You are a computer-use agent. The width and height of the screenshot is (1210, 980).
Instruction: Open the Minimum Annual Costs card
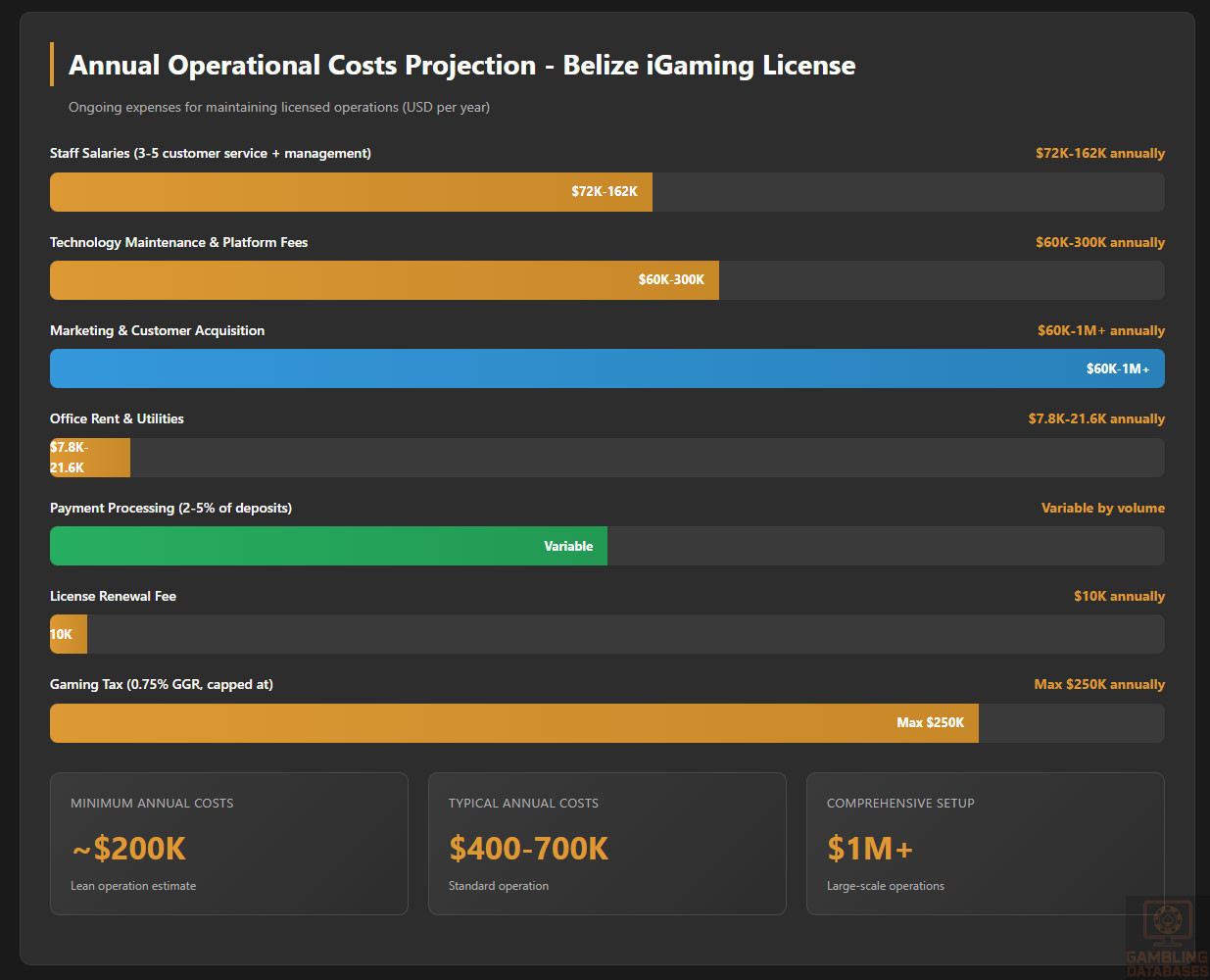[228, 844]
